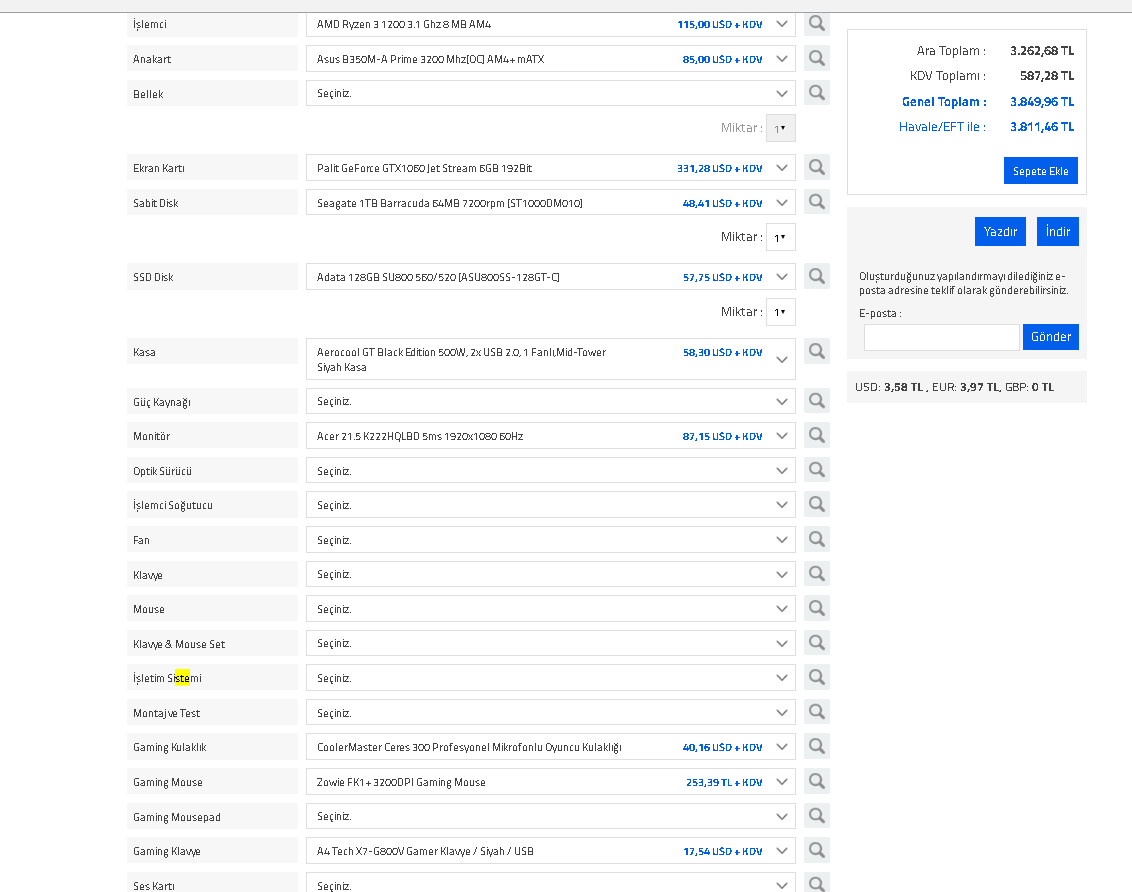This screenshot has height=892, width=1132.
Task: Click magnifier icon for İşletim Sistemi
Action: [x=817, y=677]
